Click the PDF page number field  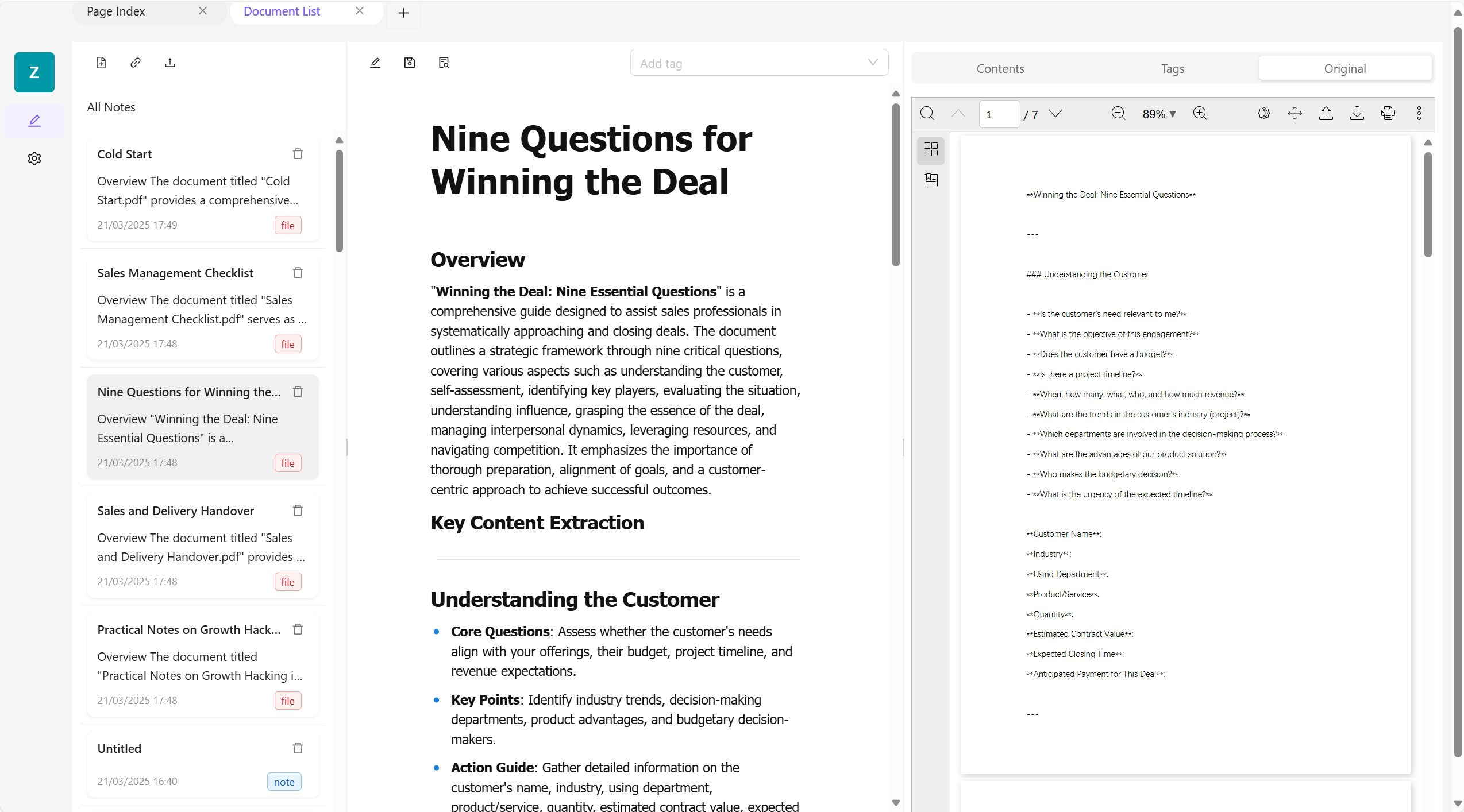pyautogui.click(x=999, y=114)
